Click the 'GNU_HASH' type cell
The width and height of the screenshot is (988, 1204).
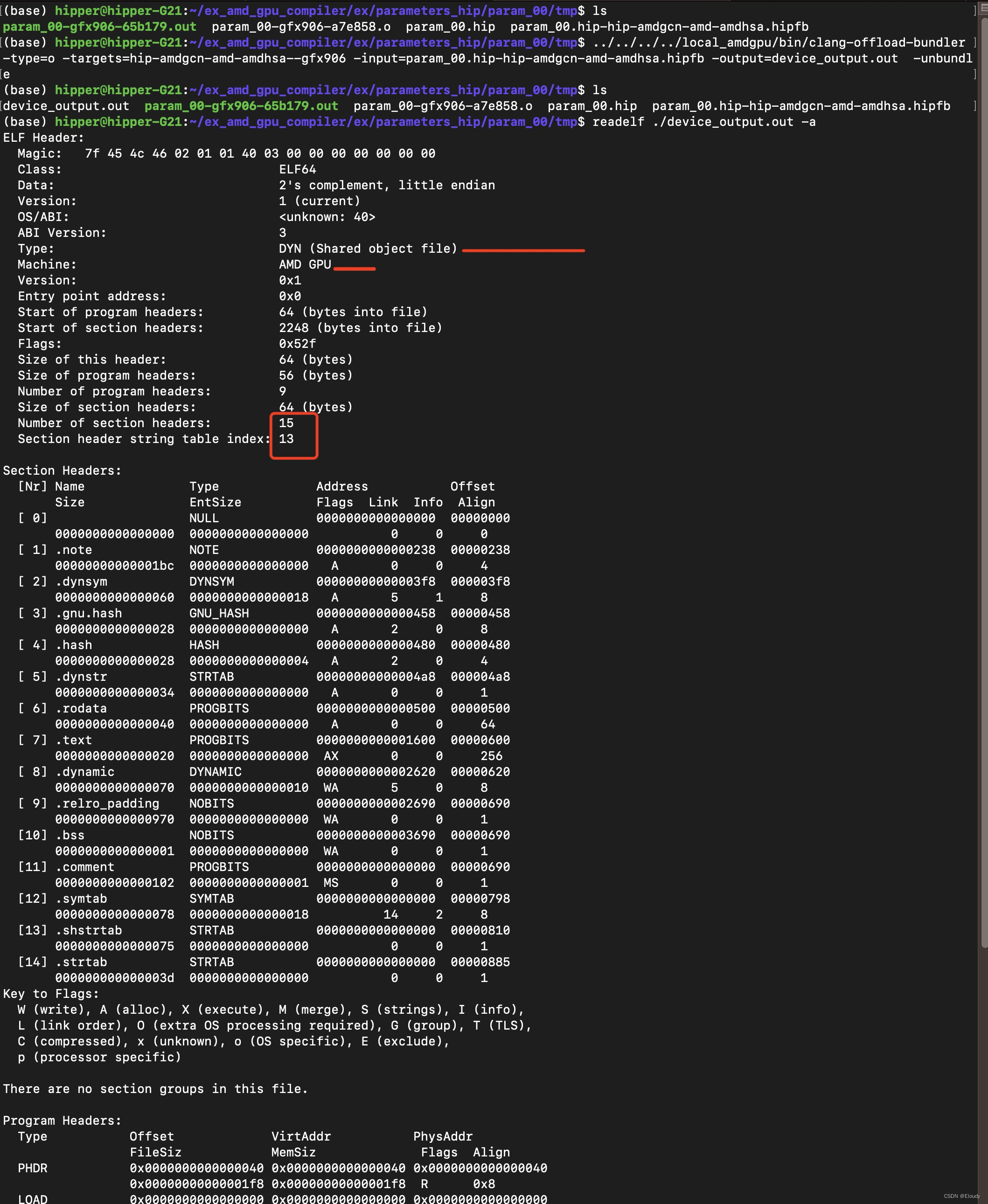pos(219,614)
